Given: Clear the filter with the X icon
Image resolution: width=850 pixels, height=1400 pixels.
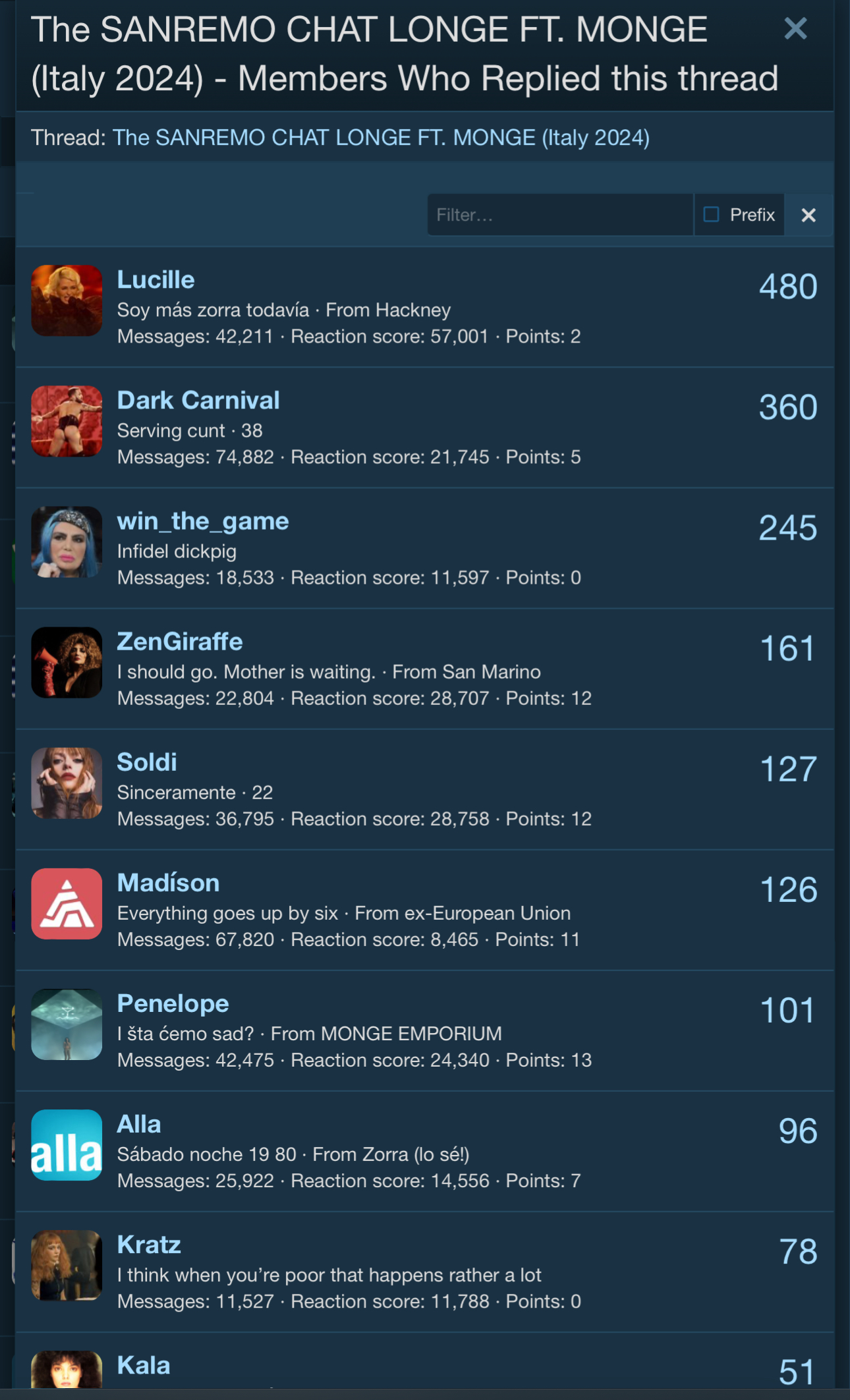Looking at the screenshot, I should (x=808, y=215).
